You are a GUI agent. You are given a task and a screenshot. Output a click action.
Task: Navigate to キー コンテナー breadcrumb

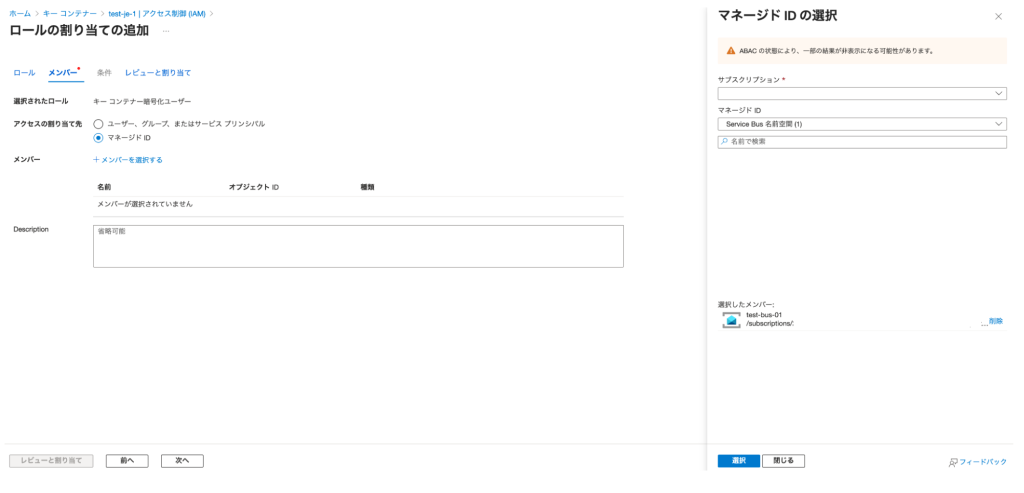click(x=70, y=12)
